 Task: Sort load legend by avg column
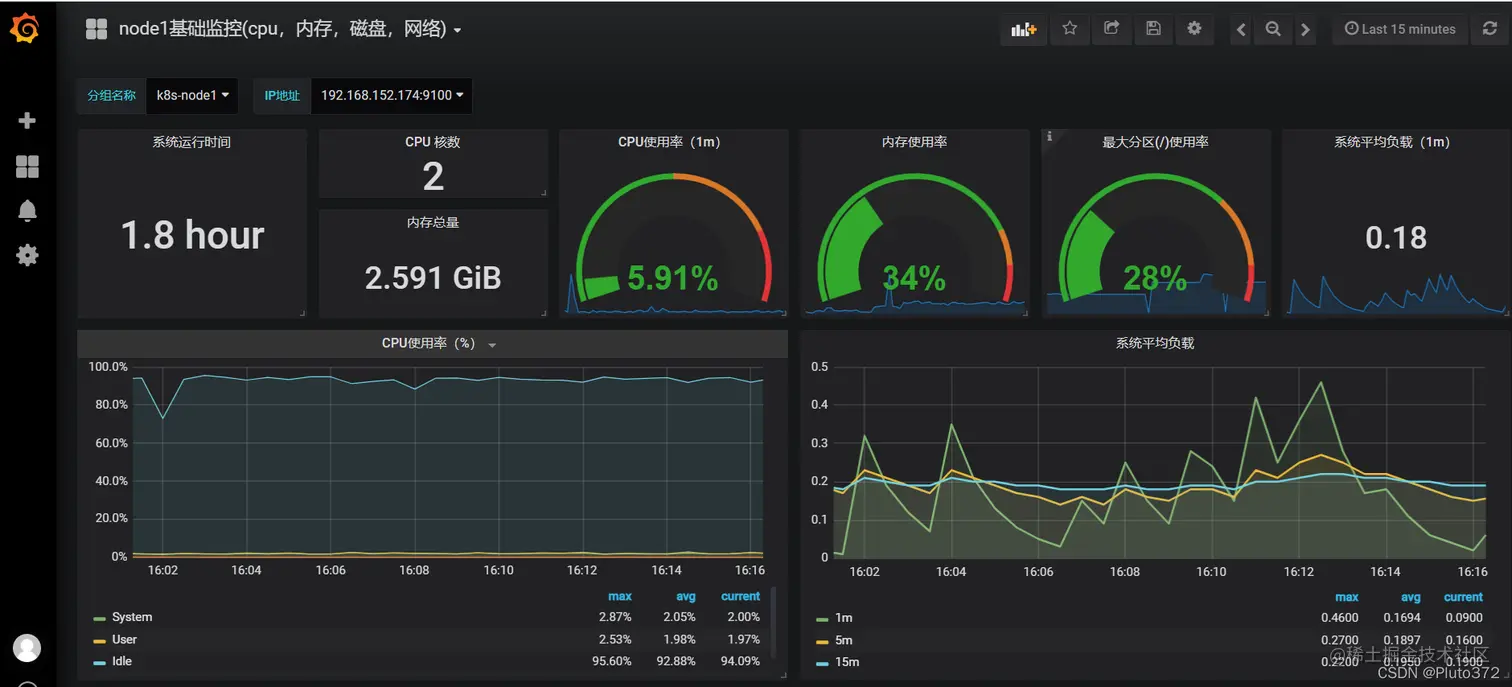[x=1411, y=597]
